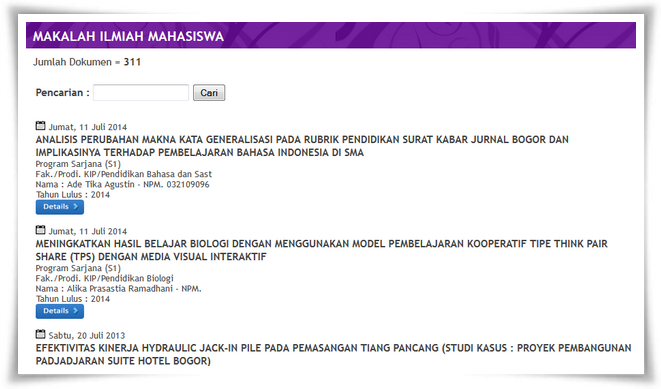Click Fak./Prodi. KIP/Pendidikan Bahasa dan Sast

124,174
